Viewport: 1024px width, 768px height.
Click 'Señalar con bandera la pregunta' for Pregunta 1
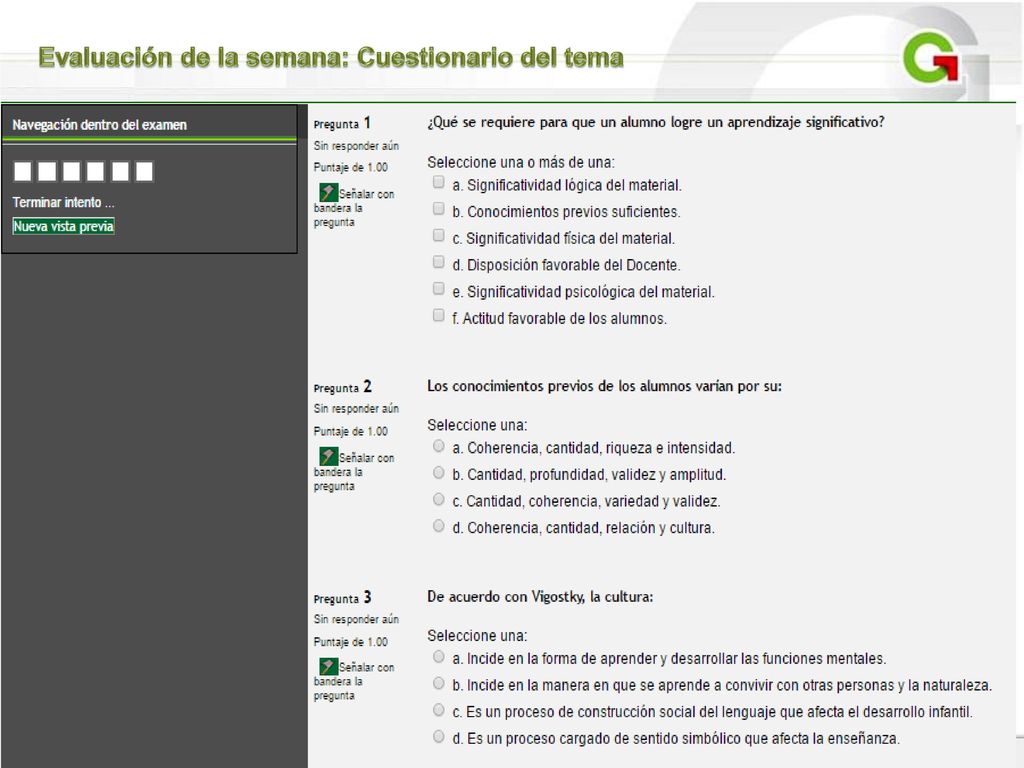pos(356,208)
